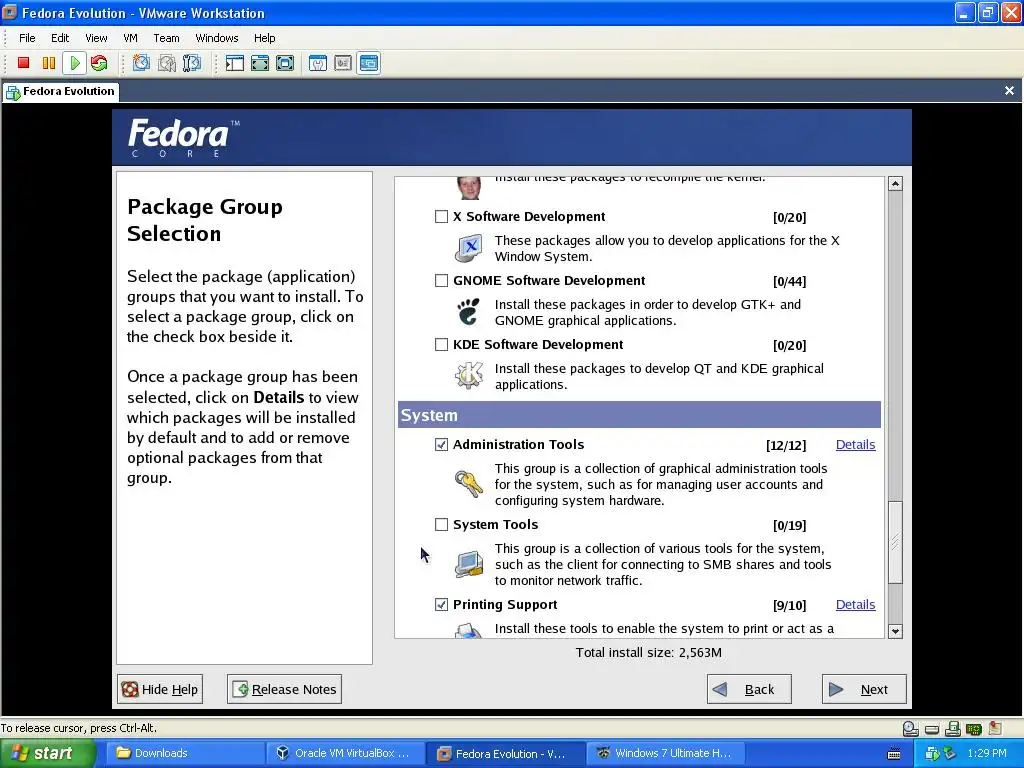Click the Hide Help button
This screenshot has width=1024, height=768.
pyautogui.click(x=160, y=689)
